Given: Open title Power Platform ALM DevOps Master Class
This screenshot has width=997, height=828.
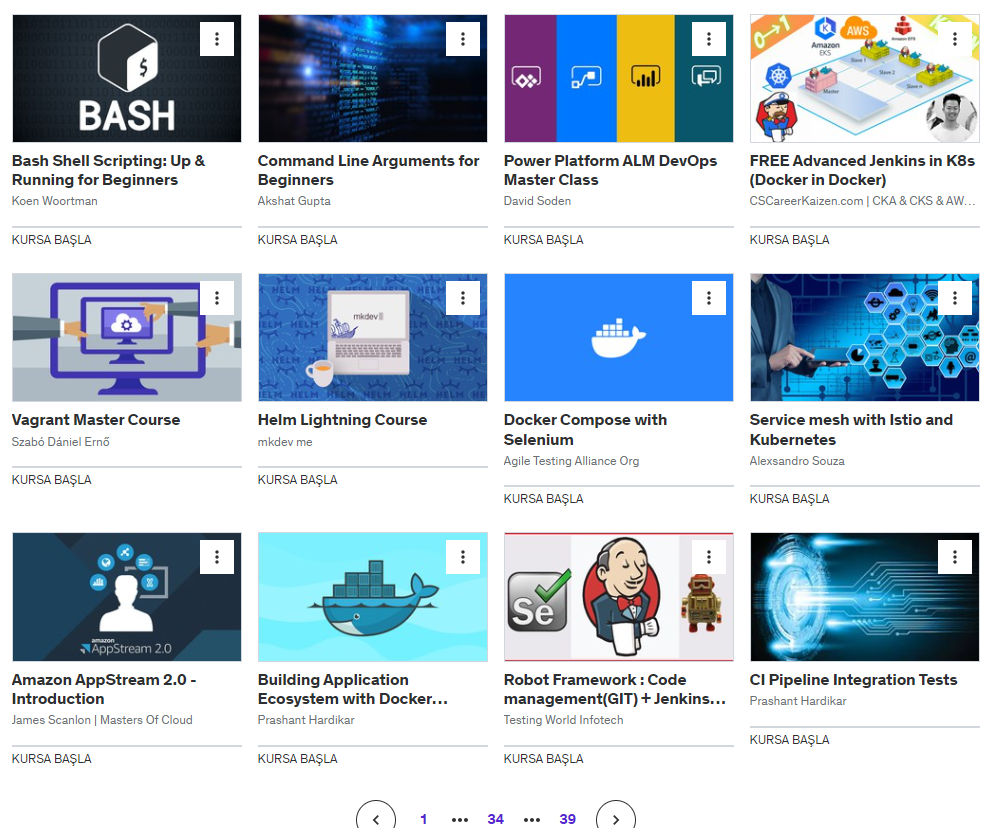Looking at the screenshot, I should click(x=610, y=170).
